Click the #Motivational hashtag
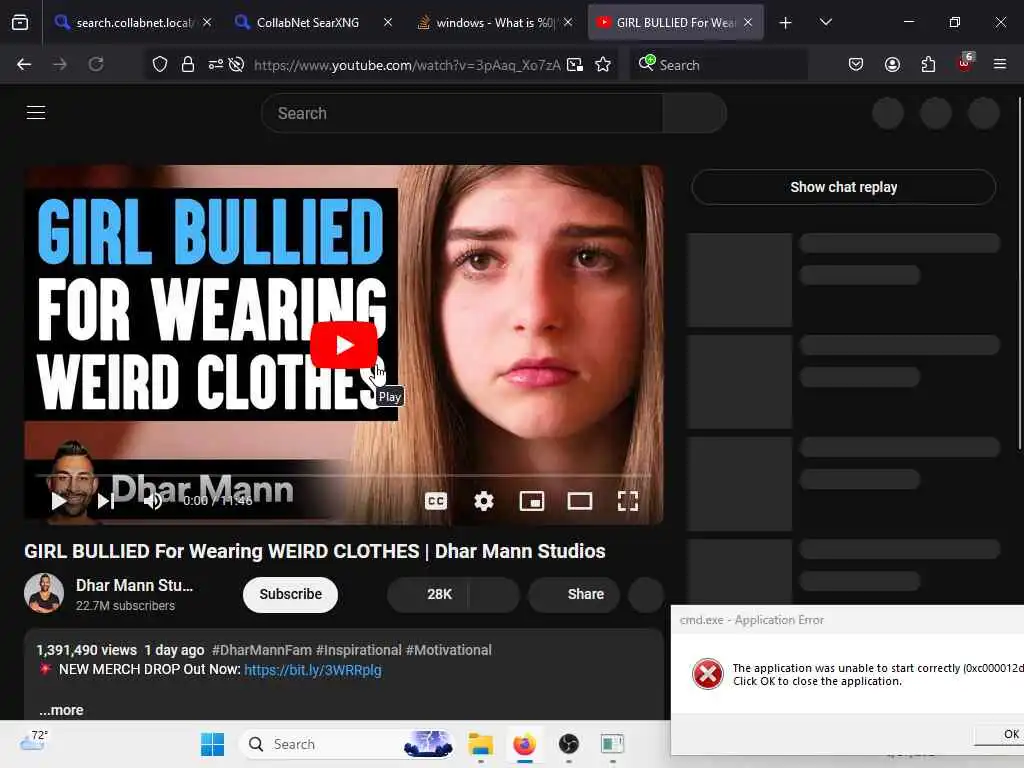The image size is (1024, 768). click(x=449, y=650)
